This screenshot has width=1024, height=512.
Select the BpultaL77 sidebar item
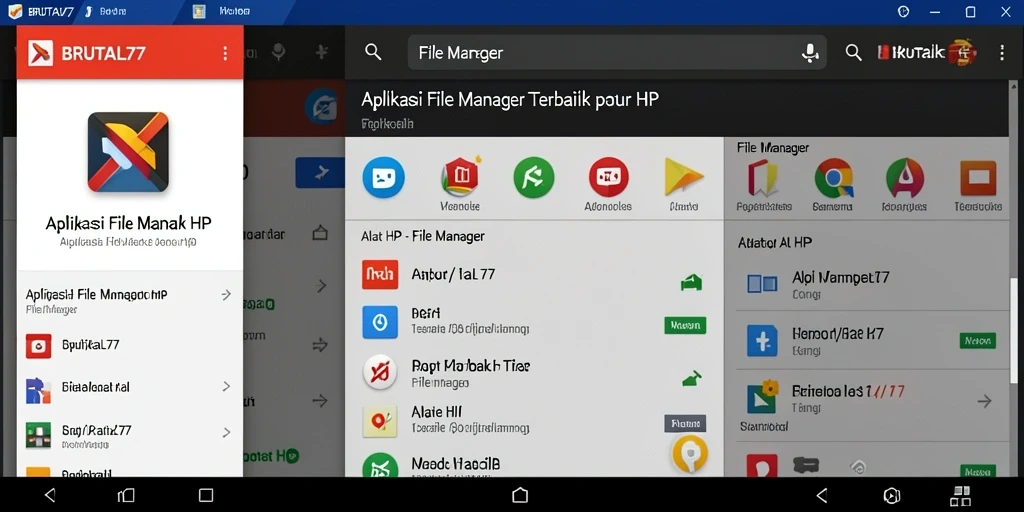pyautogui.click(x=129, y=345)
